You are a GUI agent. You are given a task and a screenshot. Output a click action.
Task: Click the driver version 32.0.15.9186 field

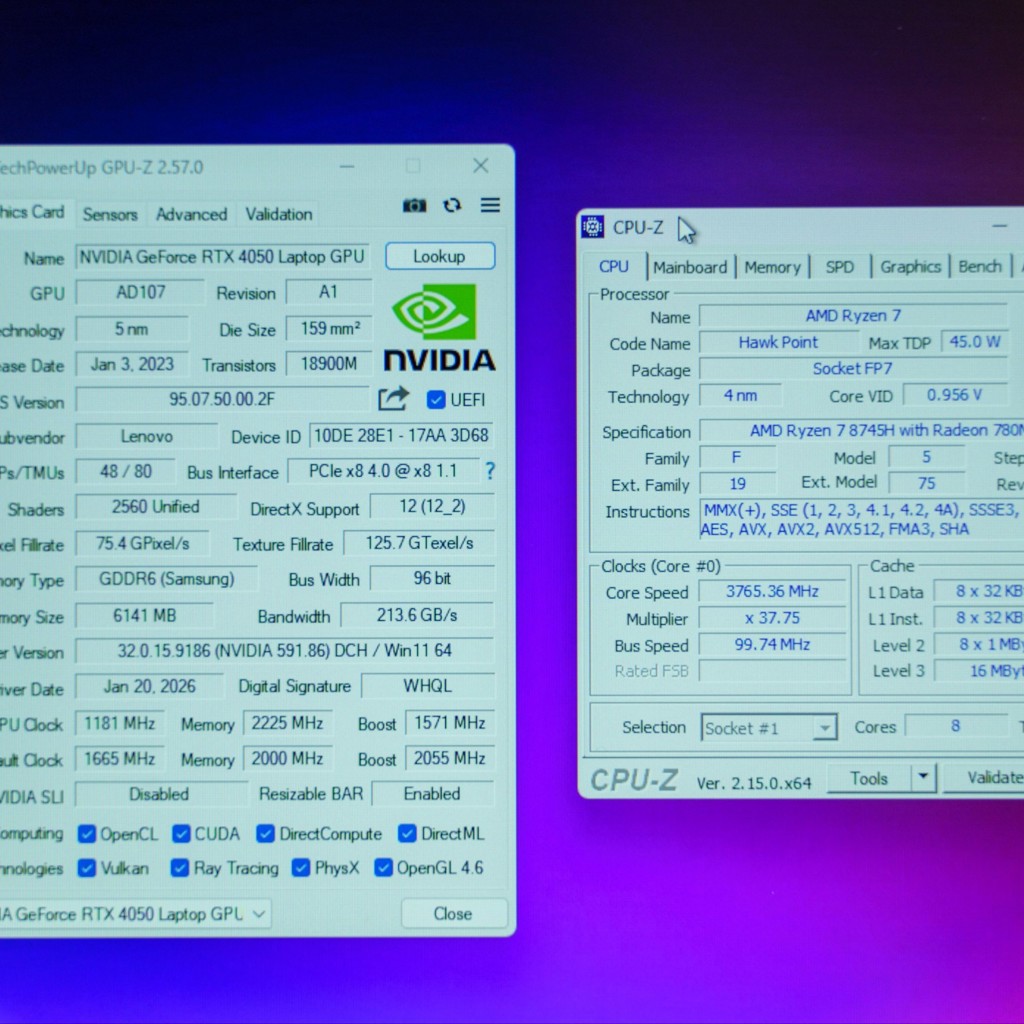pyautogui.click(x=285, y=650)
